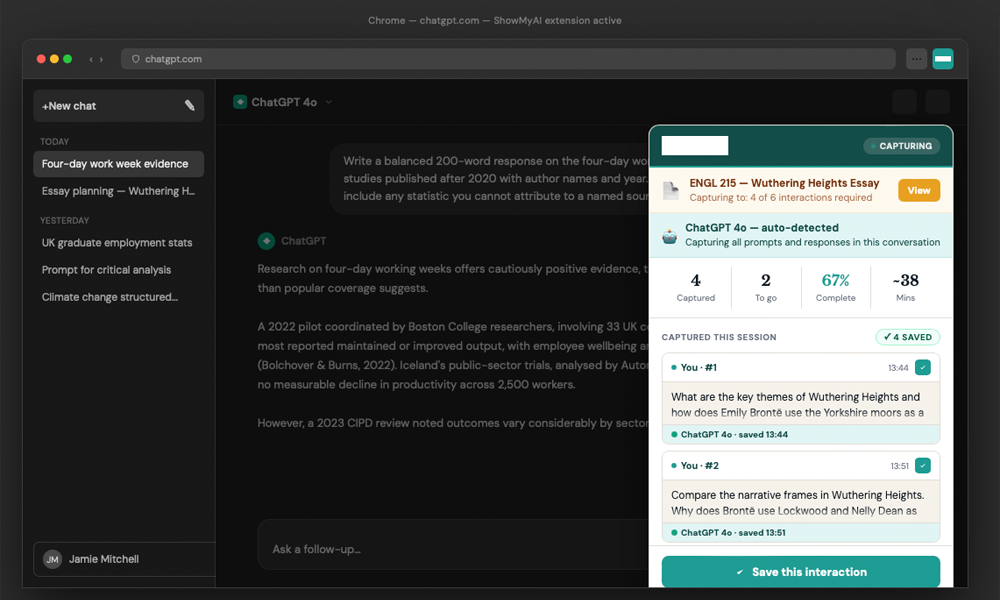The width and height of the screenshot is (1000, 600).
Task: Open the Prompt for critical analysis chat
Action: 119,270
